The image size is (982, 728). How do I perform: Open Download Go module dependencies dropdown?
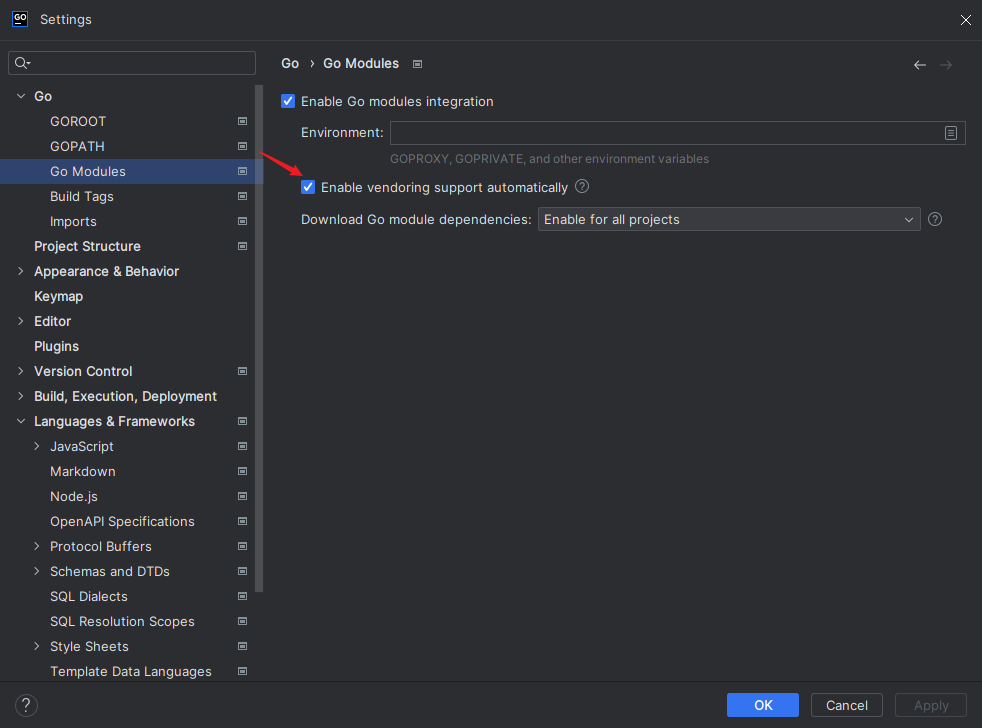(x=728, y=219)
